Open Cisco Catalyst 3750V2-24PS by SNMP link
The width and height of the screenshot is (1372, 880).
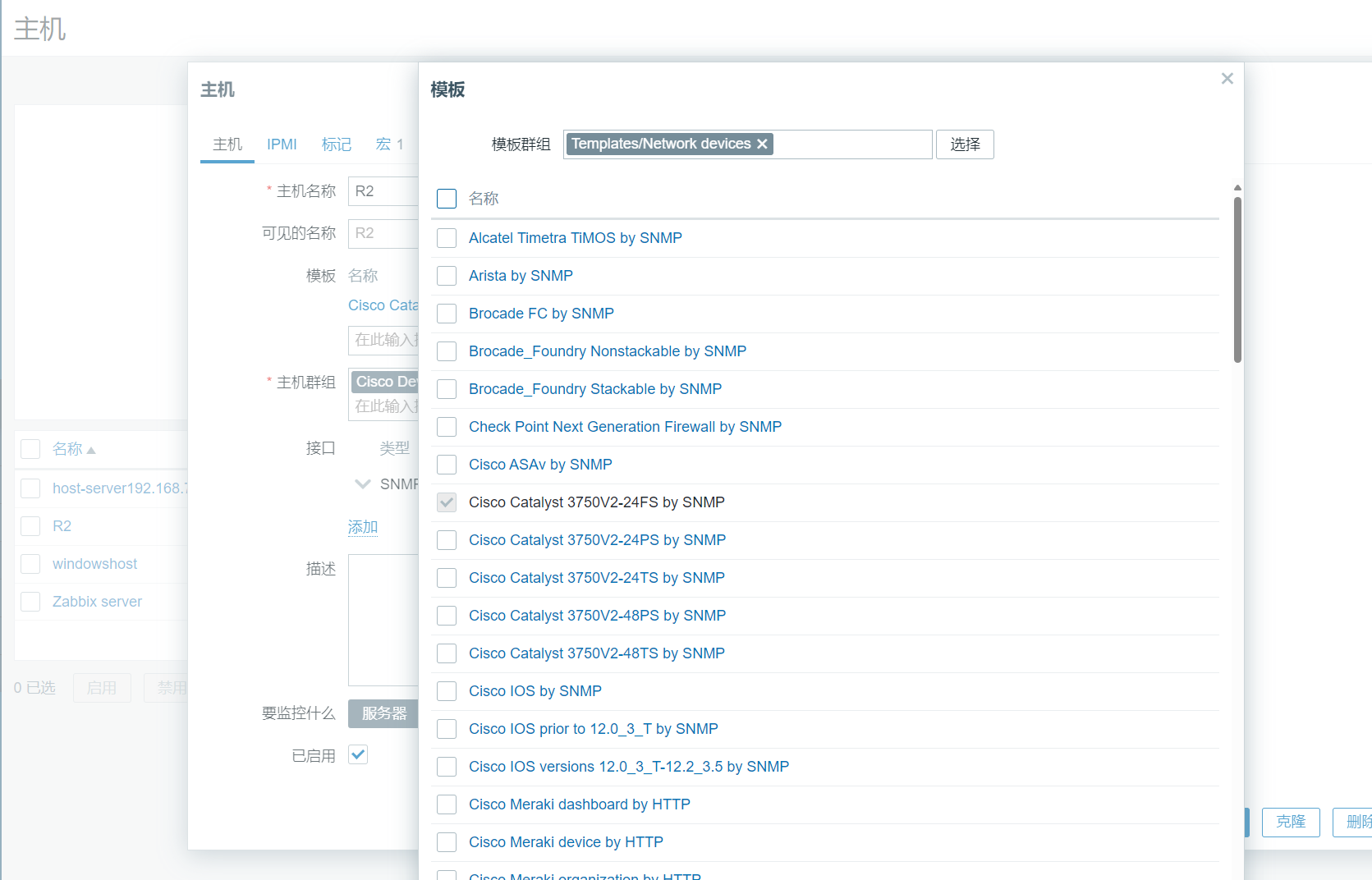[x=597, y=540]
